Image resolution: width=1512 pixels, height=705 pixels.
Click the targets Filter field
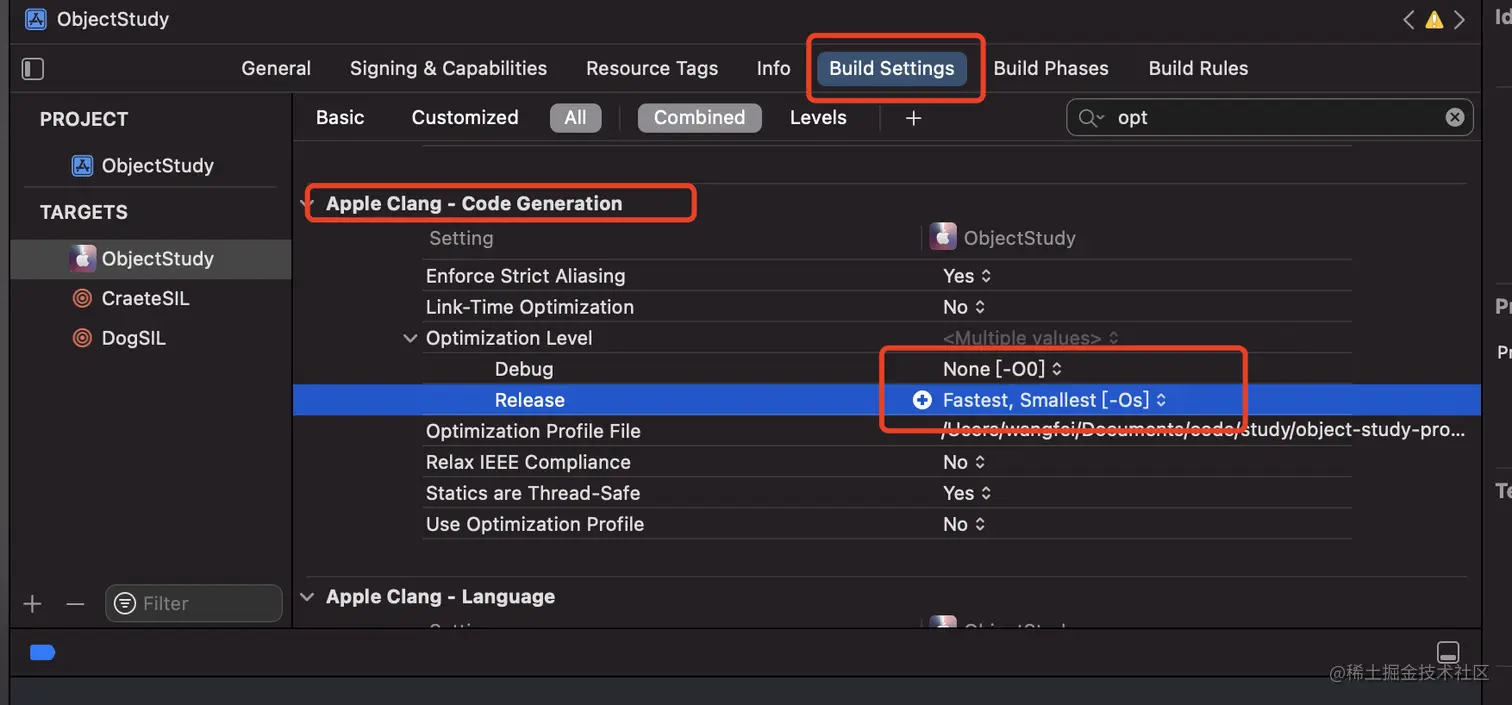click(195, 603)
